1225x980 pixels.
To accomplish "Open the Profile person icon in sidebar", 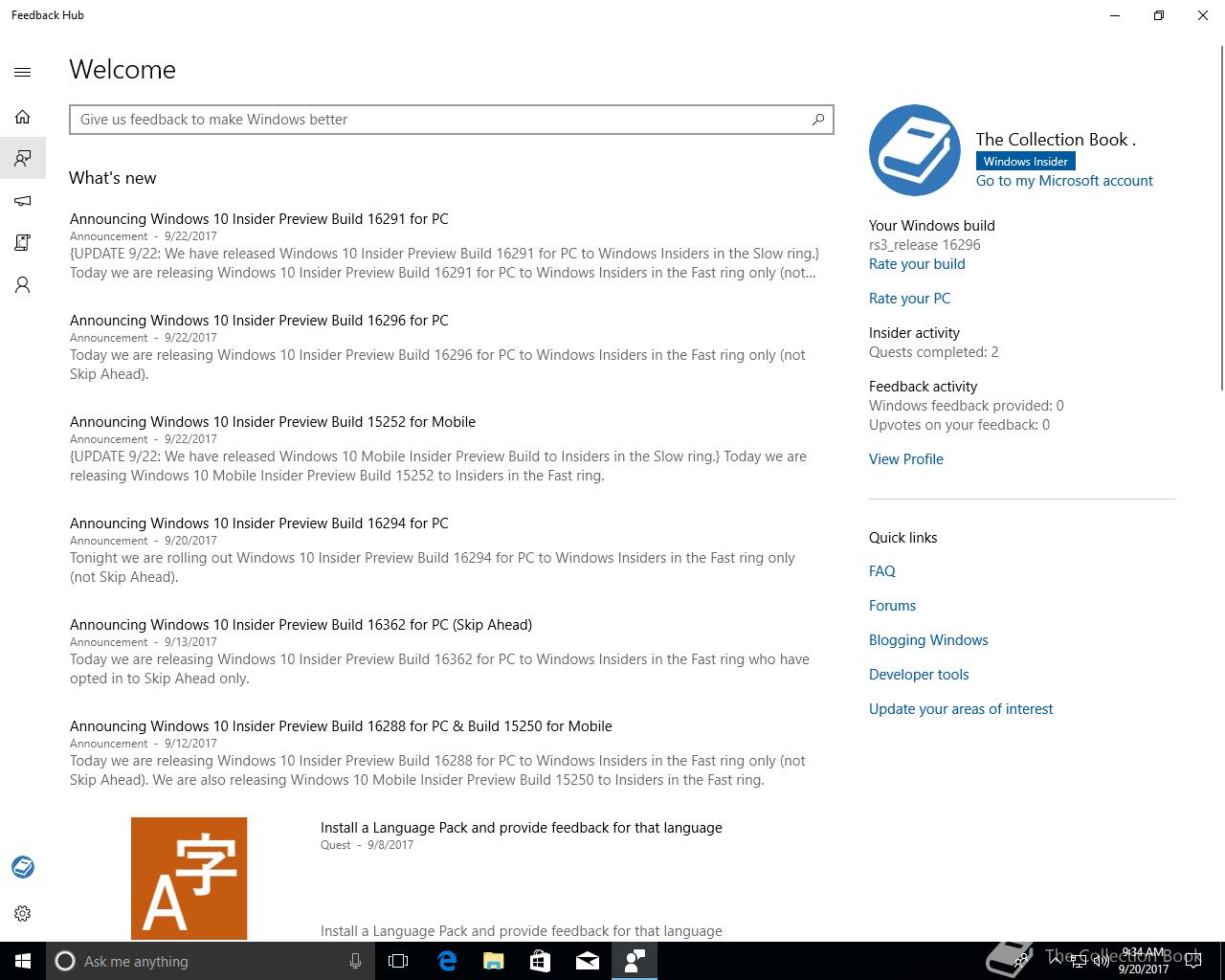I will coord(23,285).
